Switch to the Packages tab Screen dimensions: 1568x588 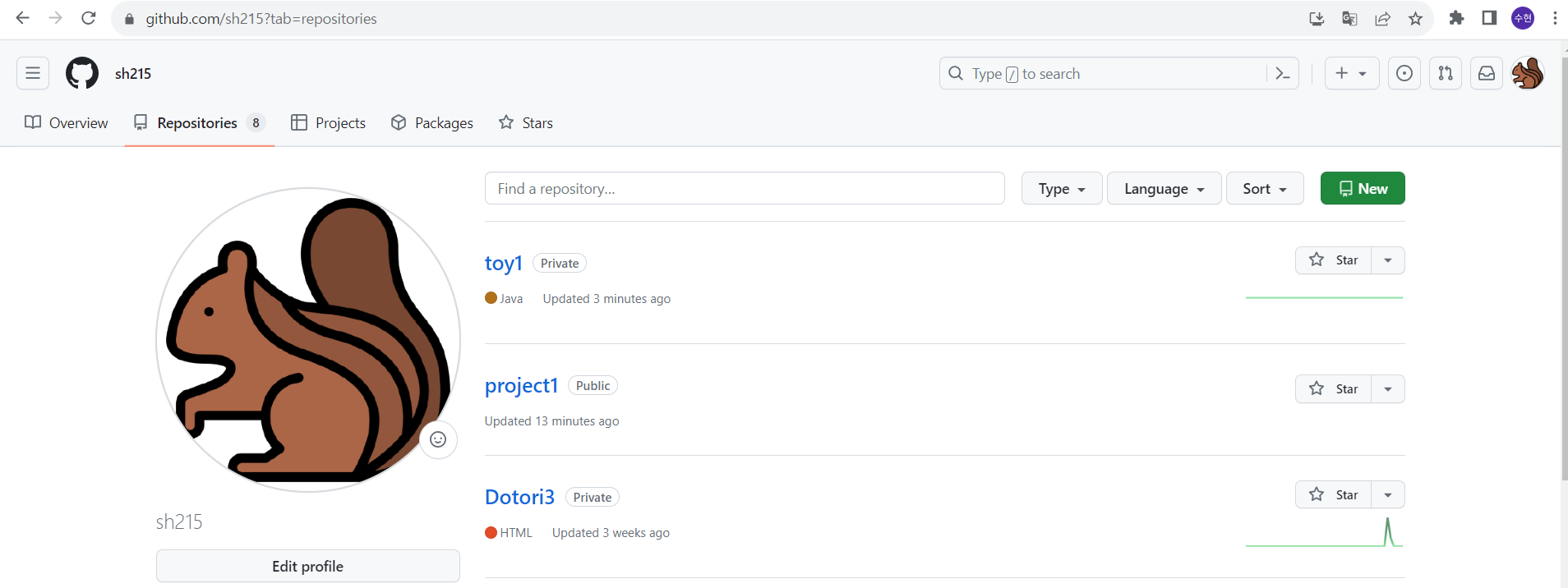[x=432, y=122]
